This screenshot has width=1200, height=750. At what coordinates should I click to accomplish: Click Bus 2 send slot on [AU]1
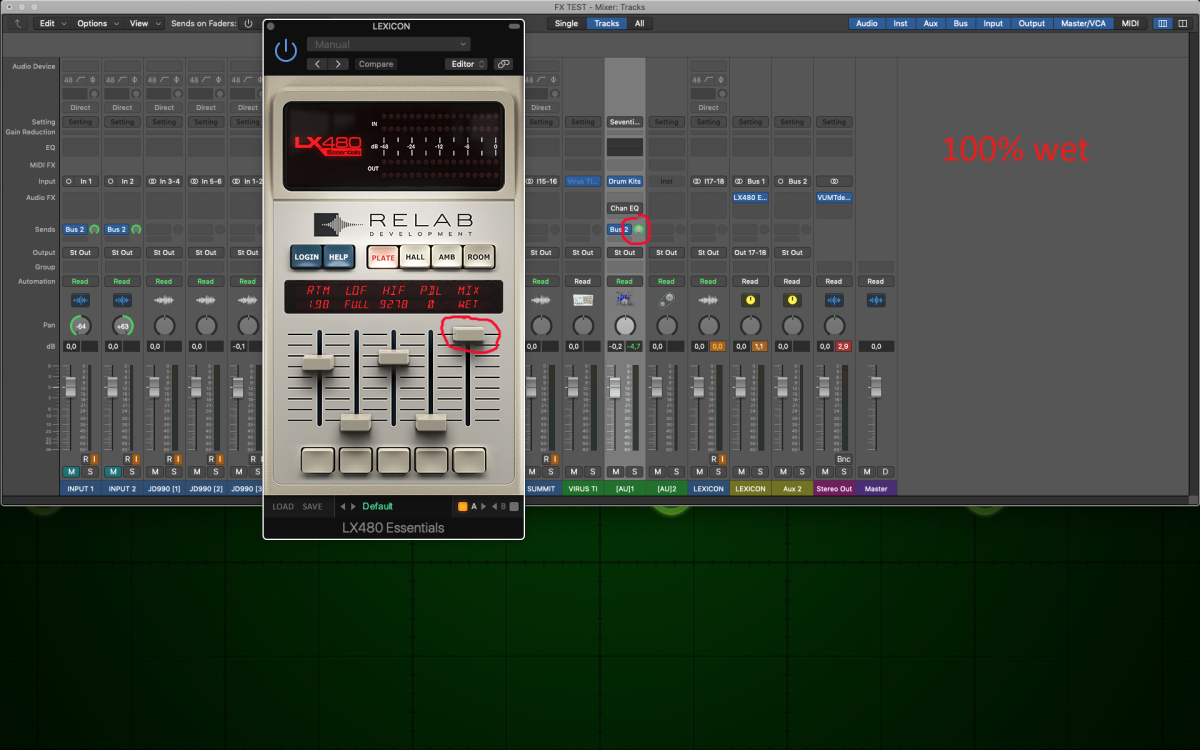[619, 229]
